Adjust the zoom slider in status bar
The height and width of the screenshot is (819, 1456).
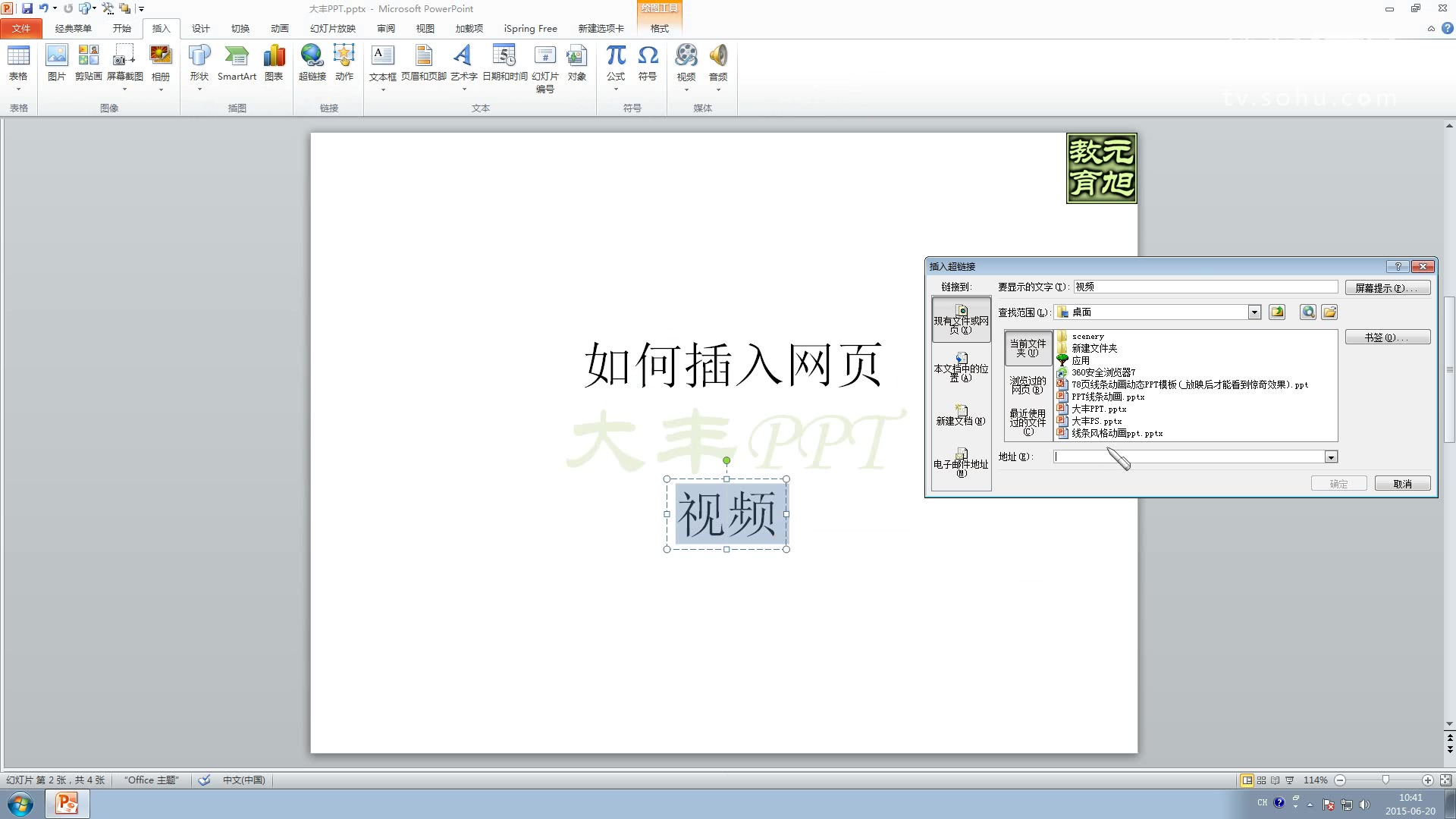pos(1386,780)
